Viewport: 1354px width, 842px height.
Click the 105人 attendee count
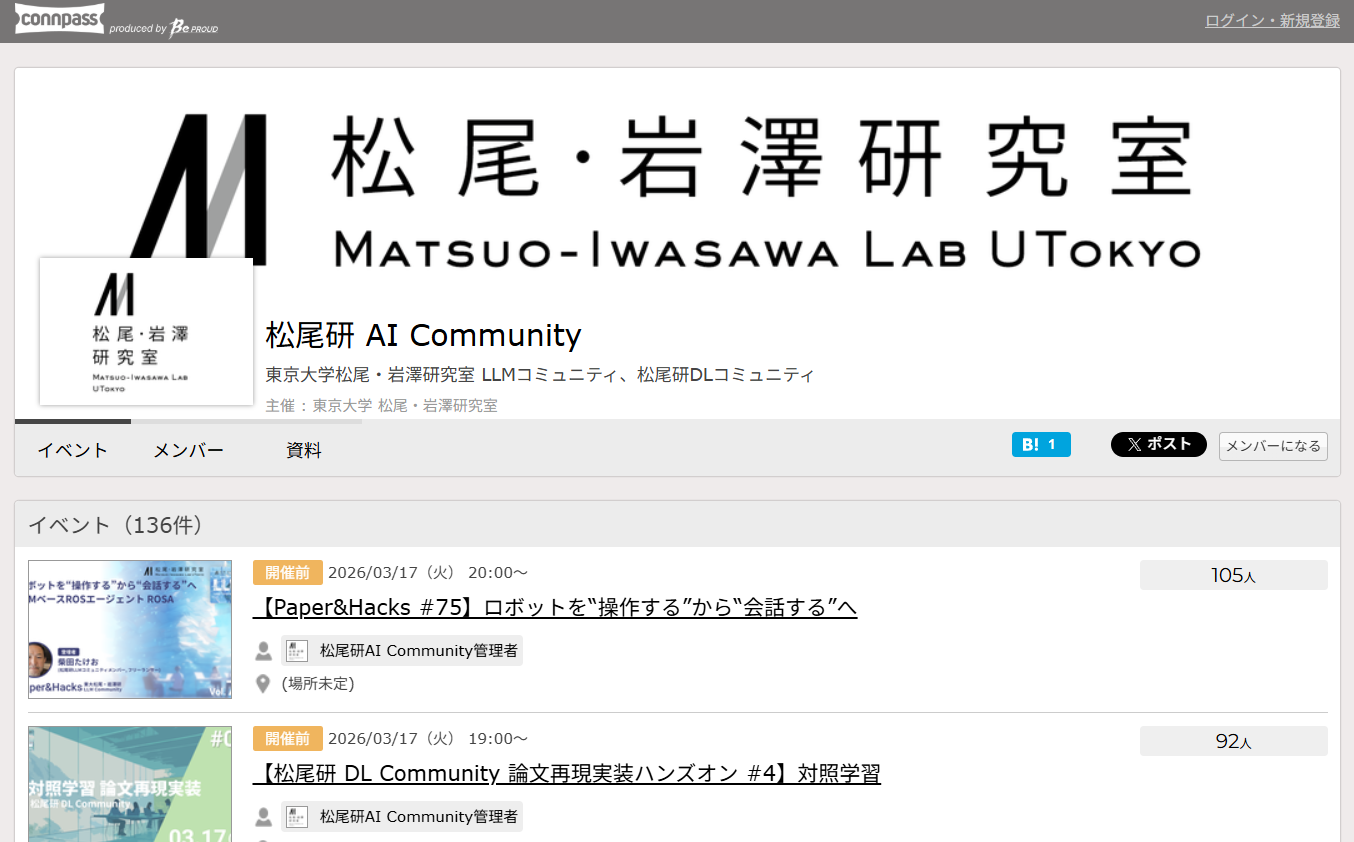[1233, 574]
